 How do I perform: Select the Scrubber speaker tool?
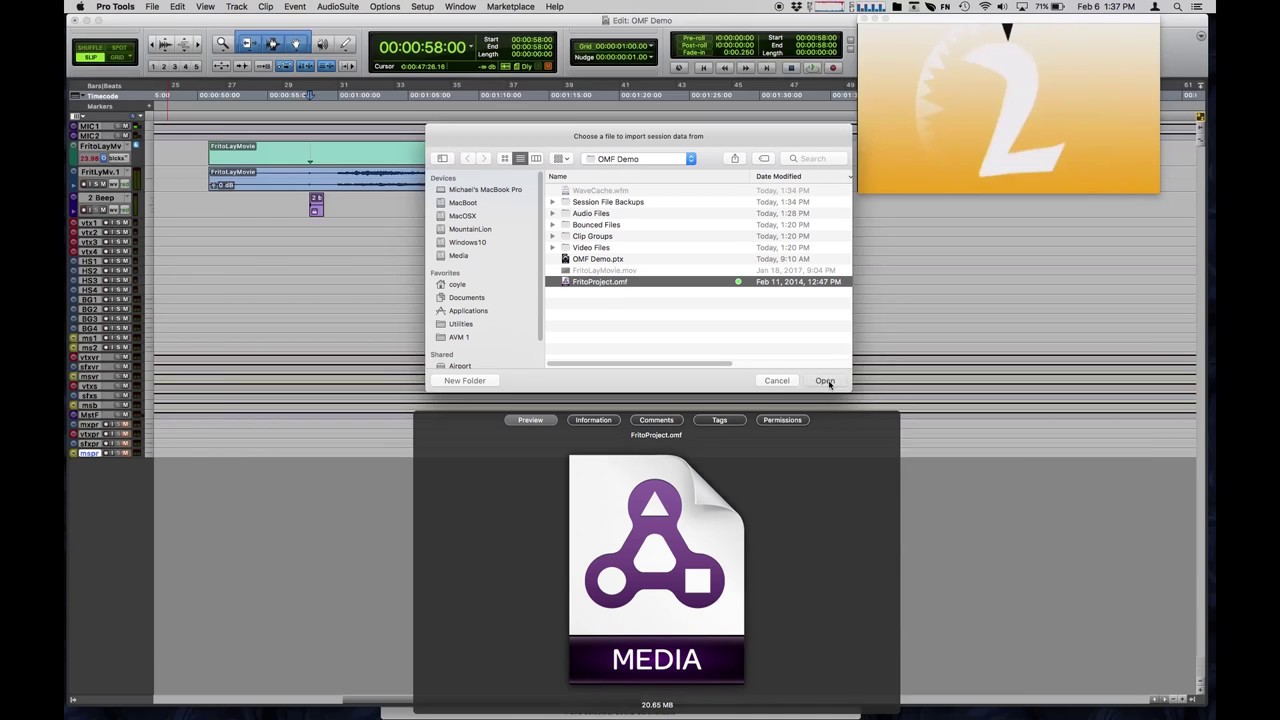point(322,44)
